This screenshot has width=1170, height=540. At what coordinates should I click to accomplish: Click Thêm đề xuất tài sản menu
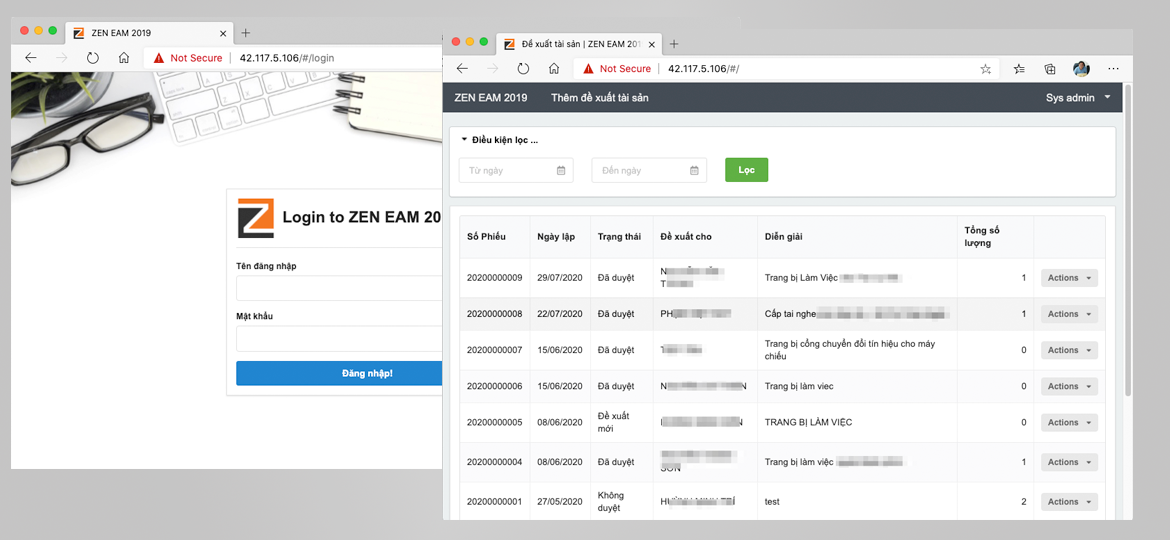(600, 98)
